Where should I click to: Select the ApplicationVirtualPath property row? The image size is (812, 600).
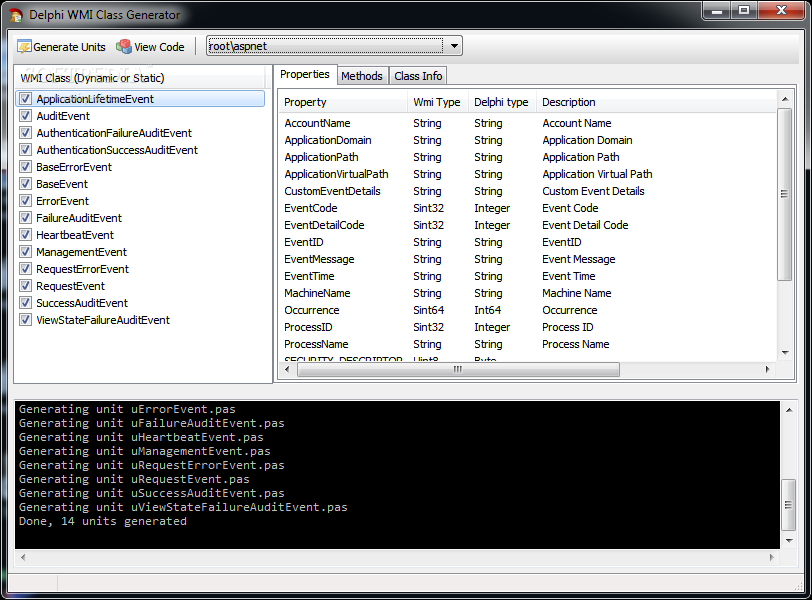point(528,174)
